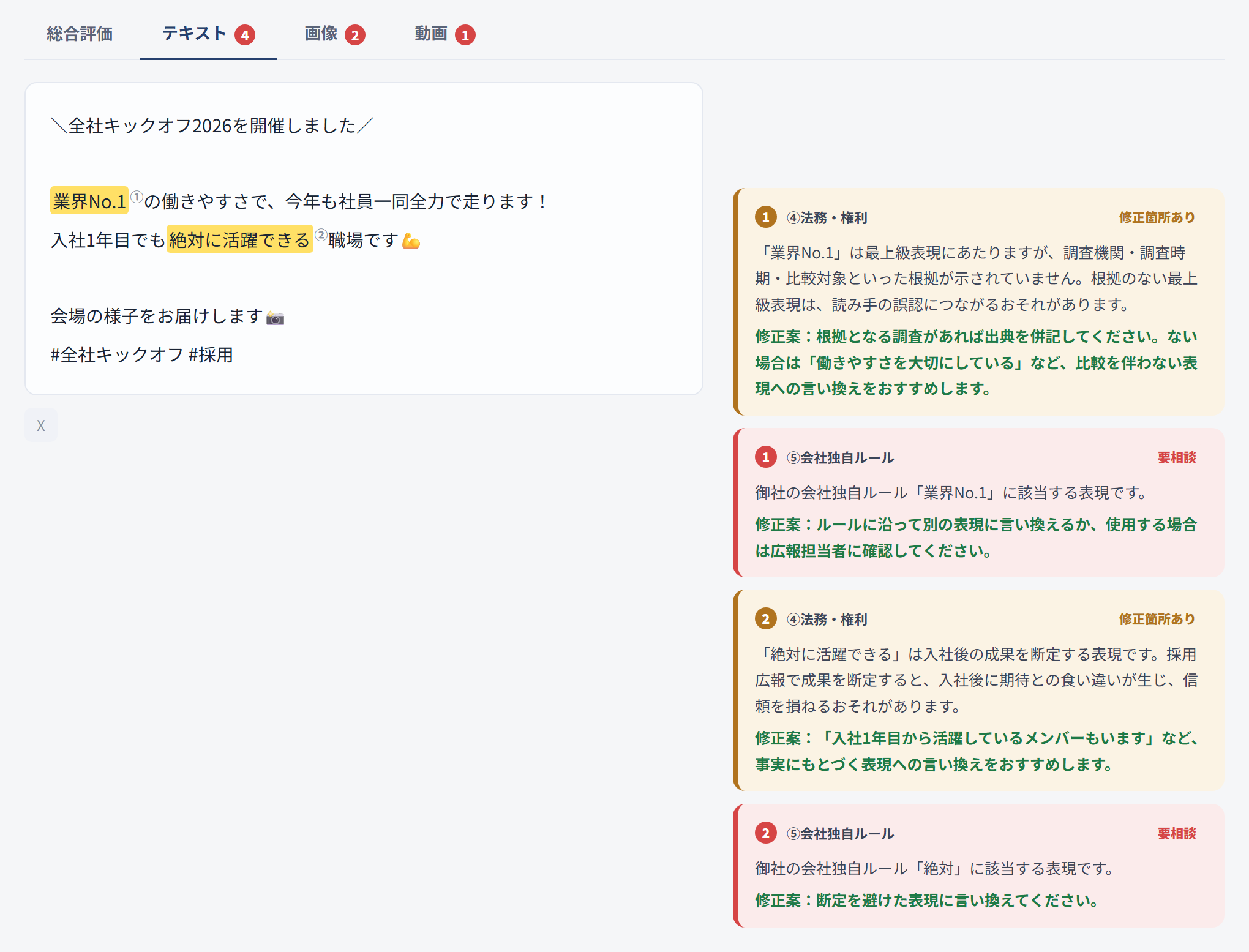Viewport: 1249px width, 952px height.
Task: Click brown number 2 badge on 法務・権利 card
Action: click(766, 618)
